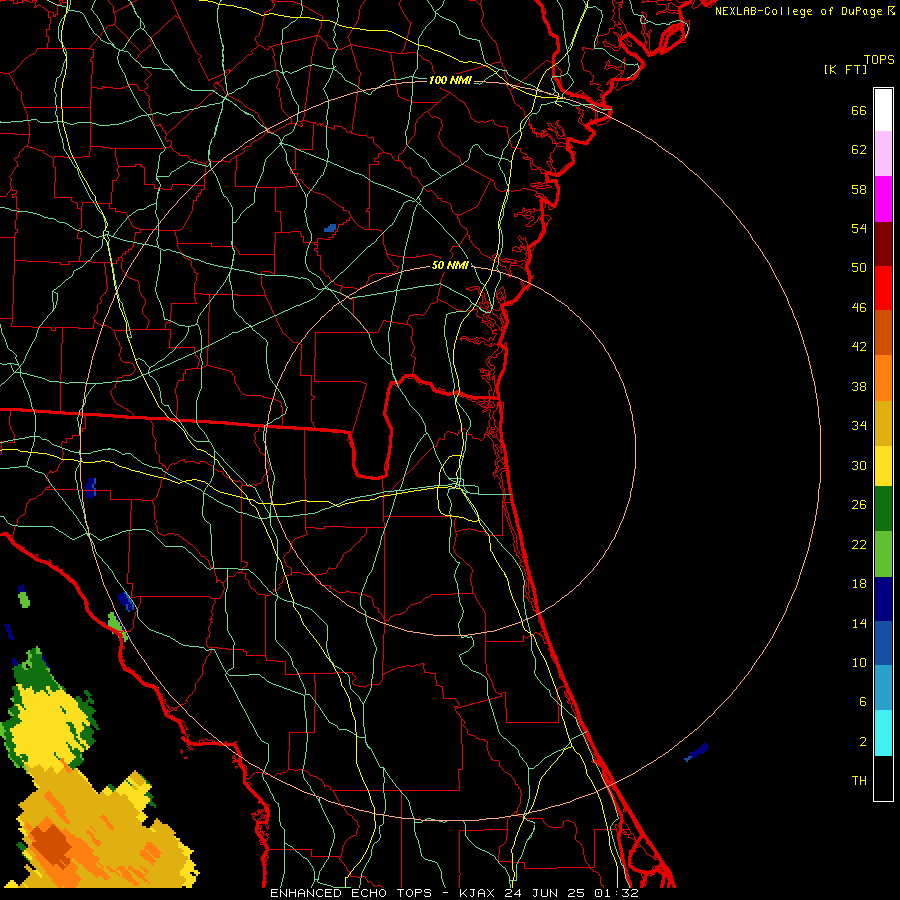The height and width of the screenshot is (900, 900).
Task: Click the small blue echo north of the 50 NMI ring
Action: point(330,228)
